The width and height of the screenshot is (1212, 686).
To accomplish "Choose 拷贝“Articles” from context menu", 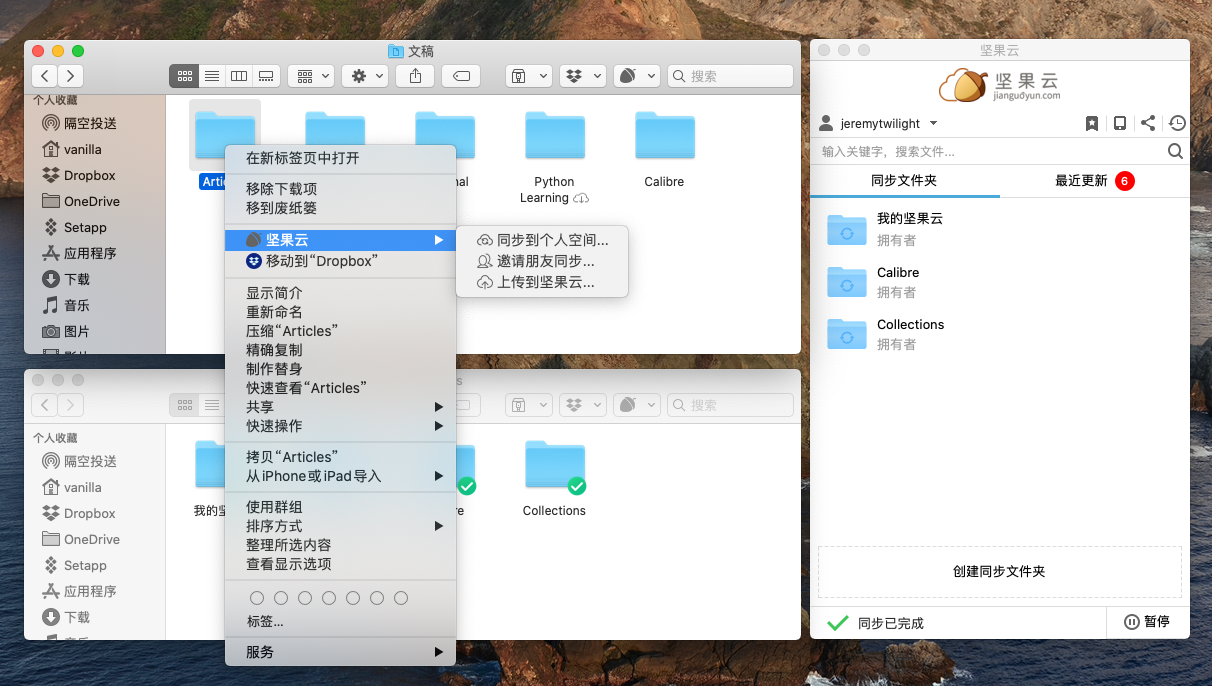I will pos(340,457).
